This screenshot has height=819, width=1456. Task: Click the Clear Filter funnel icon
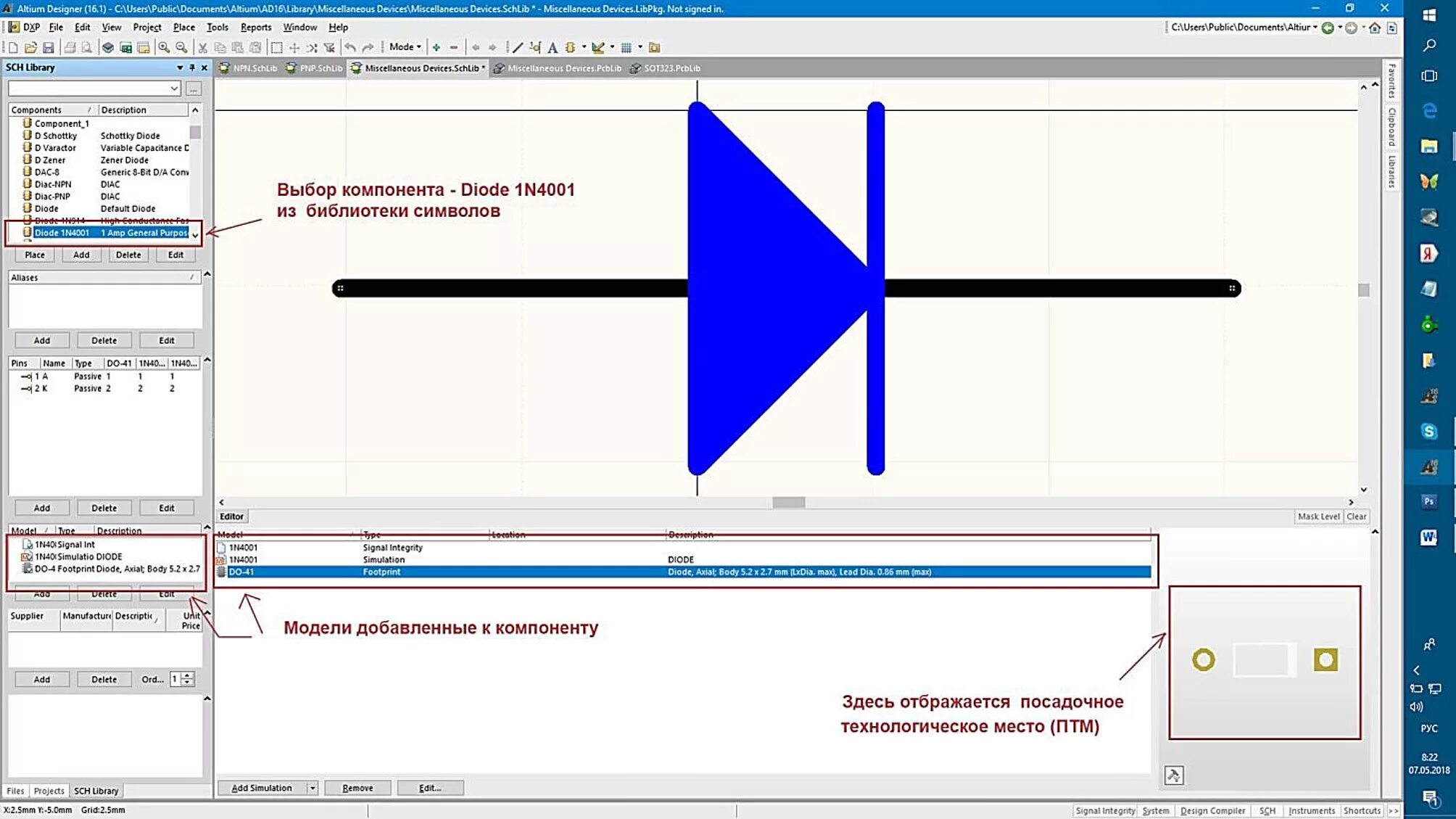[x=329, y=48]
